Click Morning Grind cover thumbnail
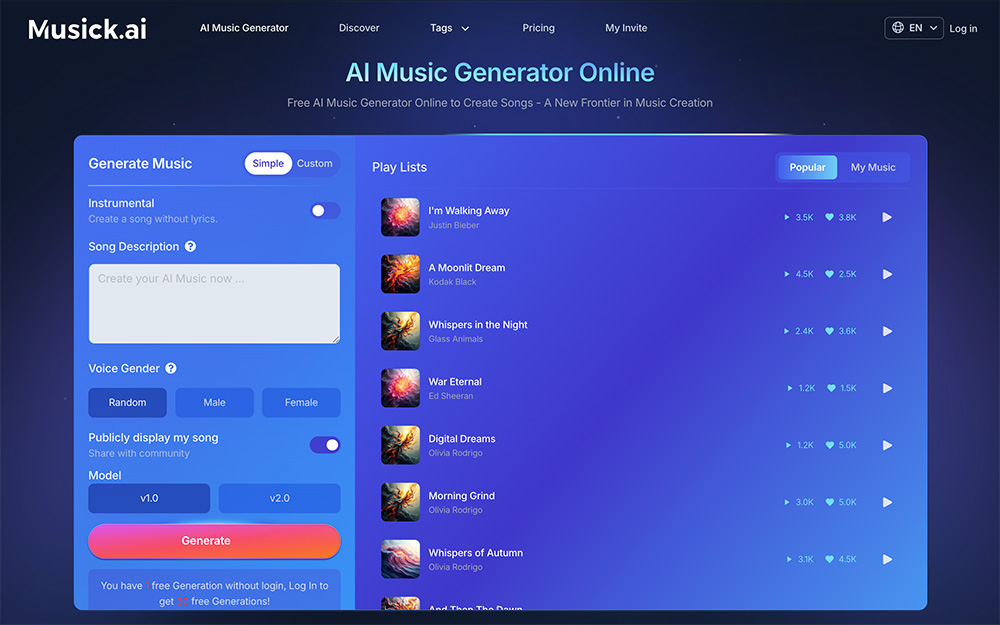This screenshot has height=625, width=1000. 401,502
